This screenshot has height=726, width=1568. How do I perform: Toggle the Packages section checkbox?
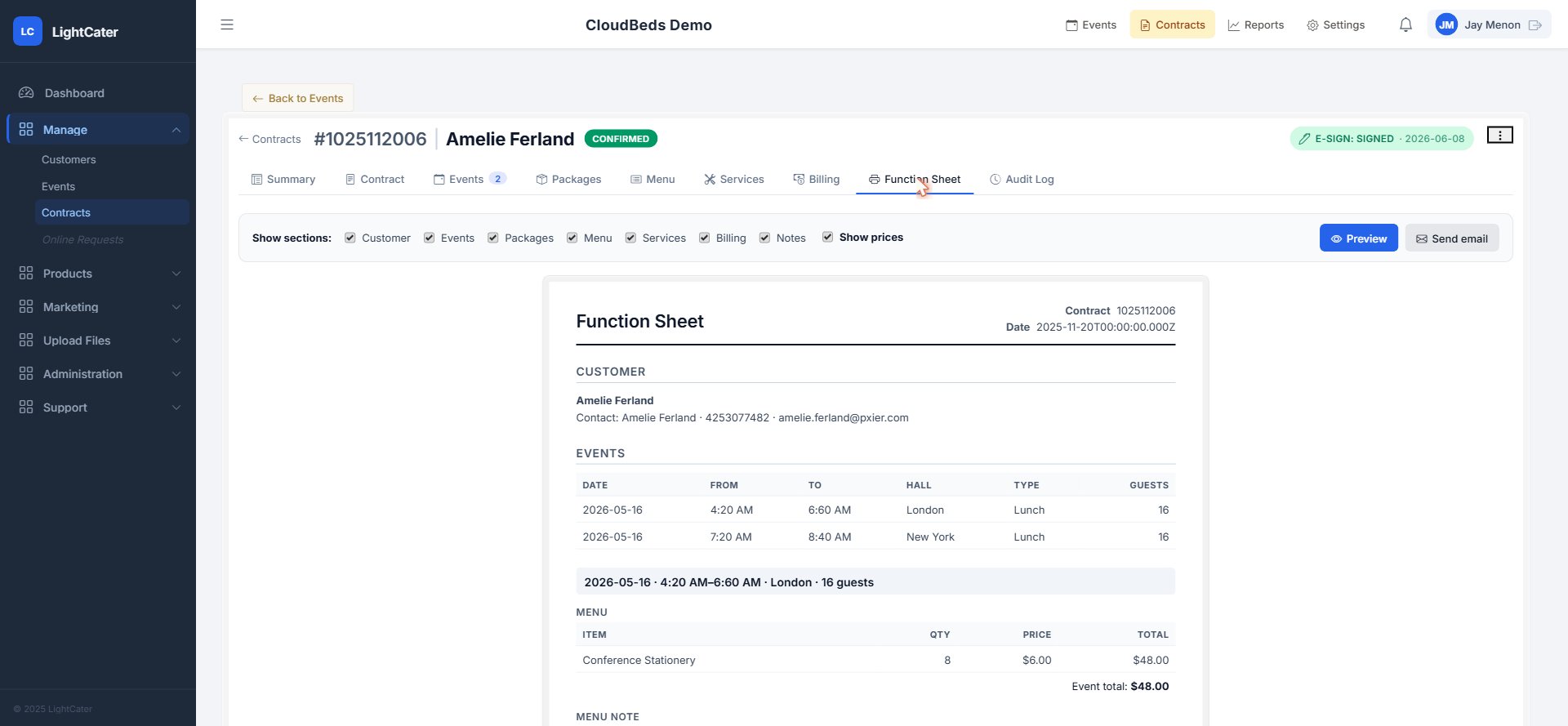pyautogui.click(x=493, y=238)
